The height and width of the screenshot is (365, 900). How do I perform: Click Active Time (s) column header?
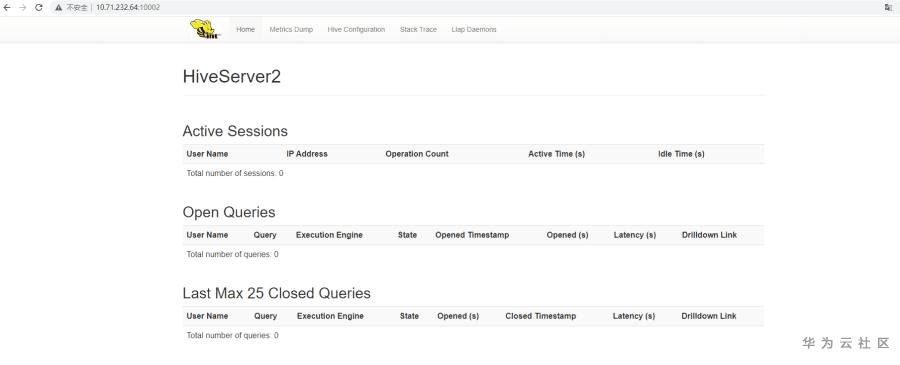click(x=557, y=154)
